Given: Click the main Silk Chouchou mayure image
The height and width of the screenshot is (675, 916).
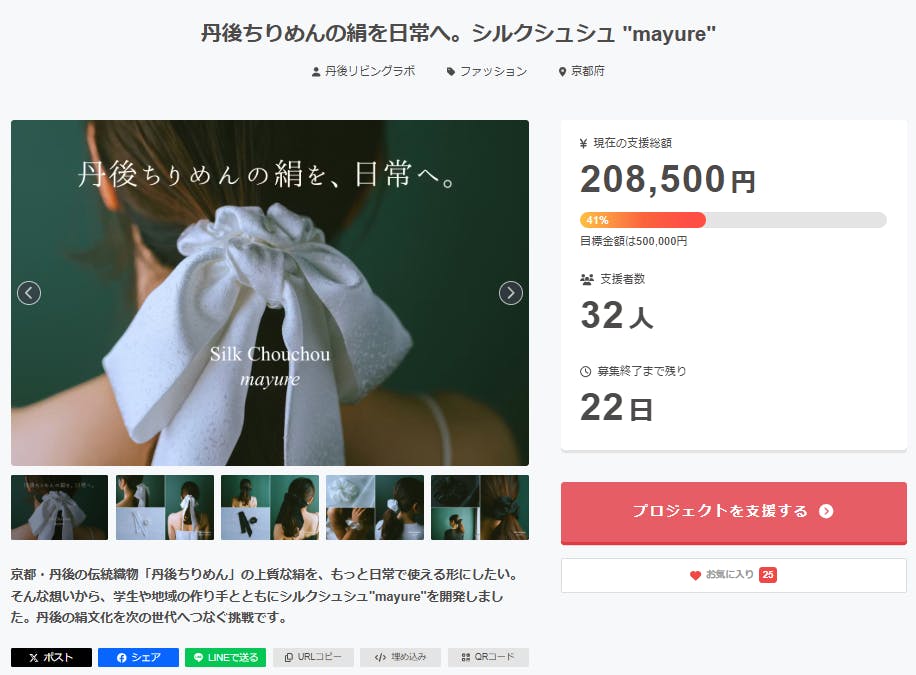Looking at the screenshot, I should tap(270, 293).
